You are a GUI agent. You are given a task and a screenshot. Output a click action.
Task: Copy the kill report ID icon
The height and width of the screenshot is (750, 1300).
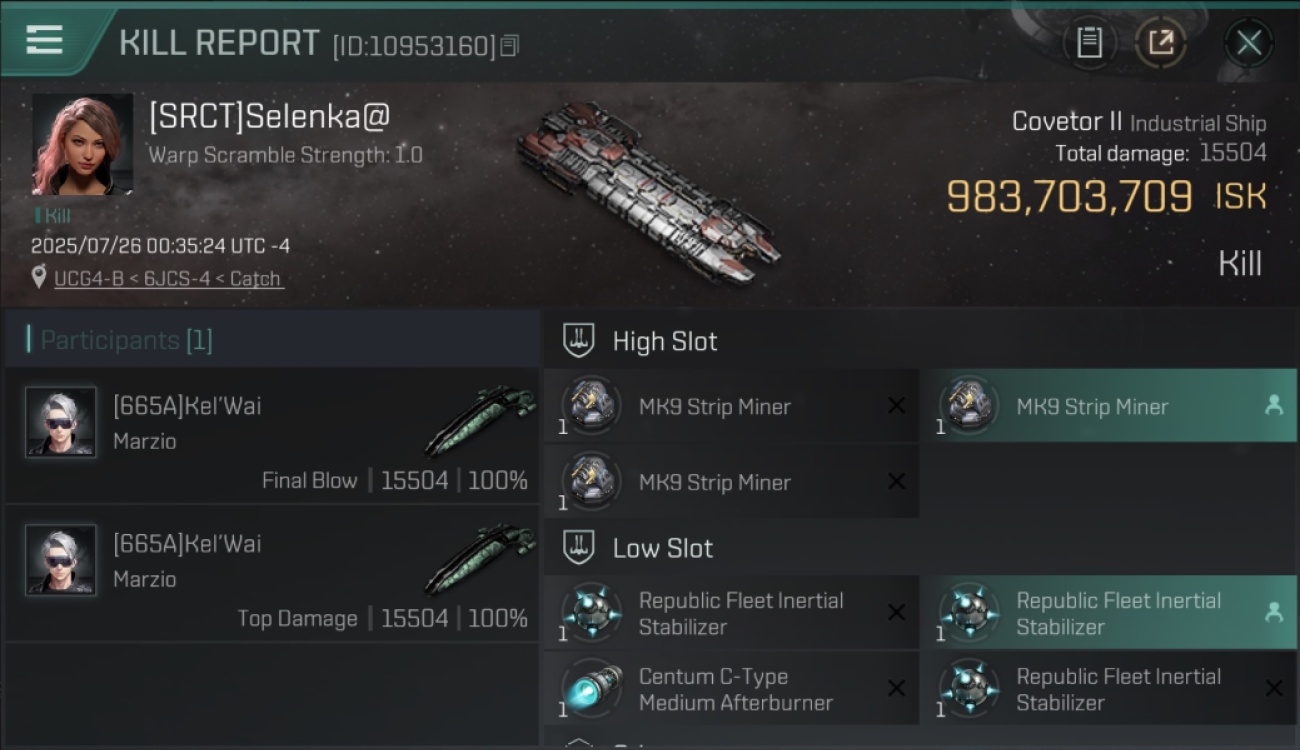510,46
